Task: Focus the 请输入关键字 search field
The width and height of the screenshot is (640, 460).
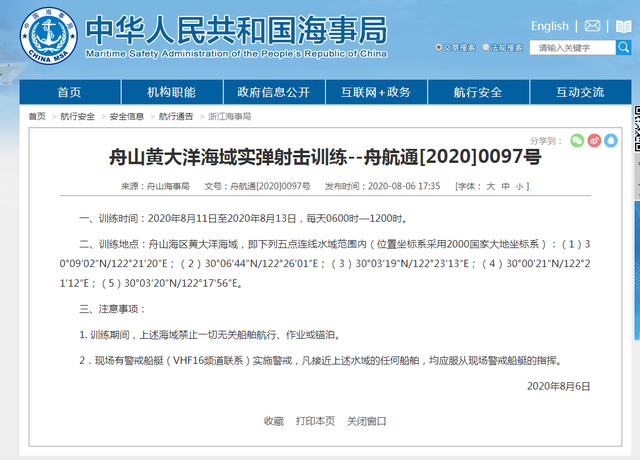Action: [x=572, y=48]
